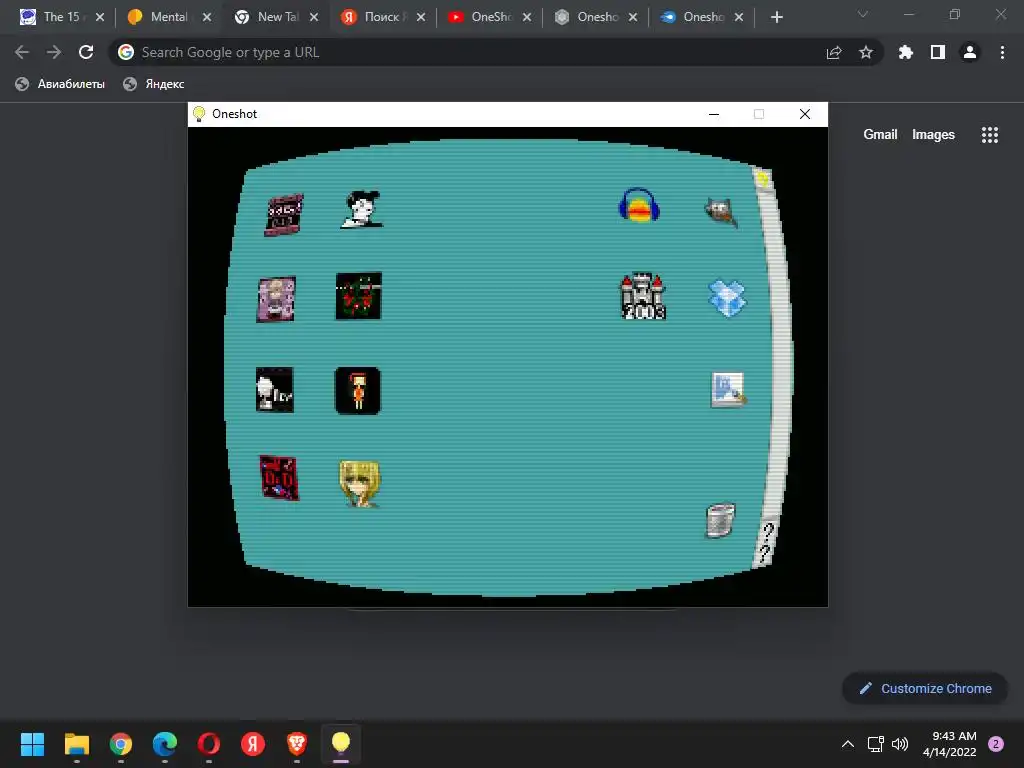Open the Chrome side panel icon
This screenshot has height=768, width=1024.
(x=938, y=52)
